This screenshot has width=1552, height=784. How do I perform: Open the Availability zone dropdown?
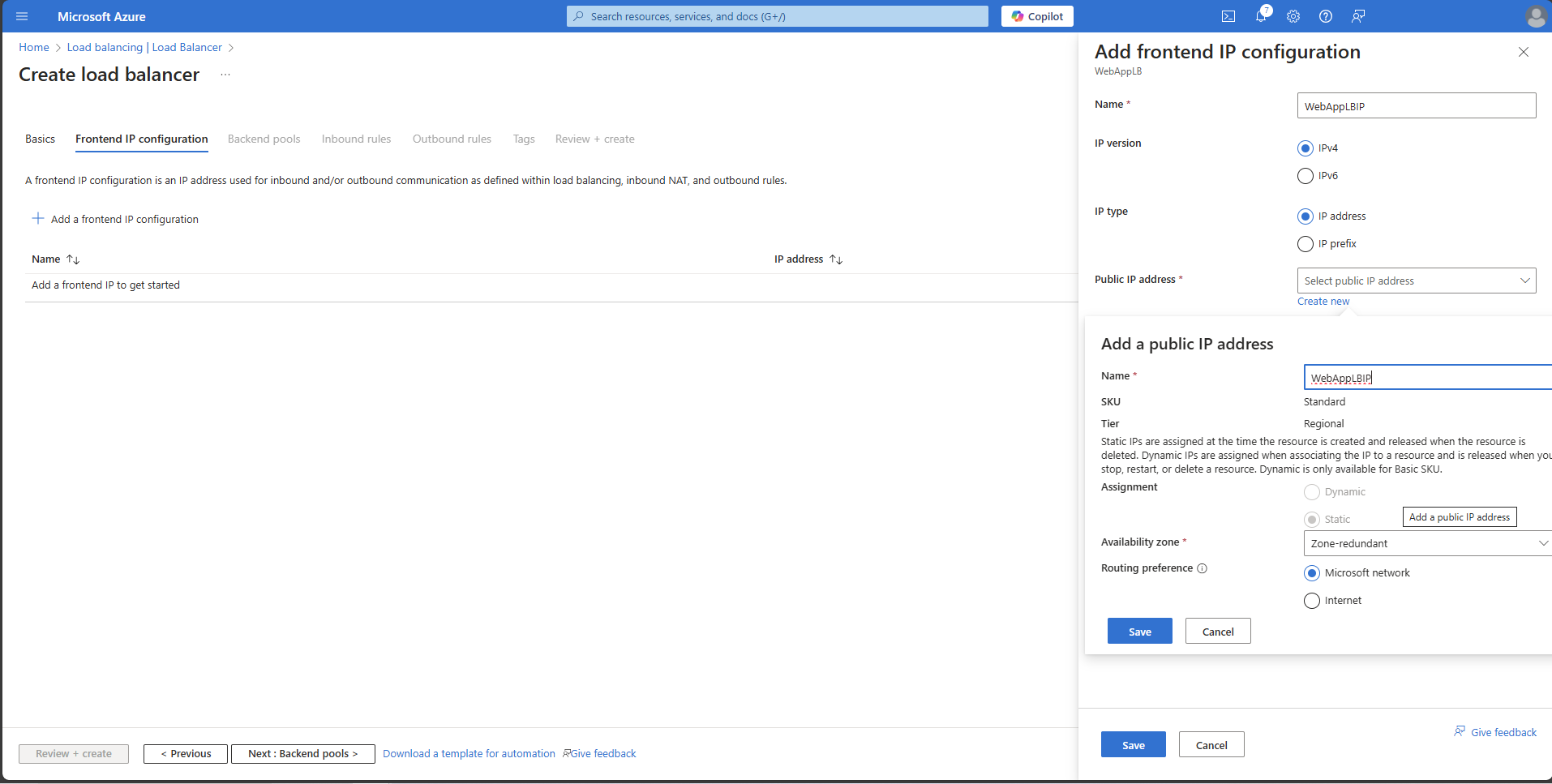1427,543
